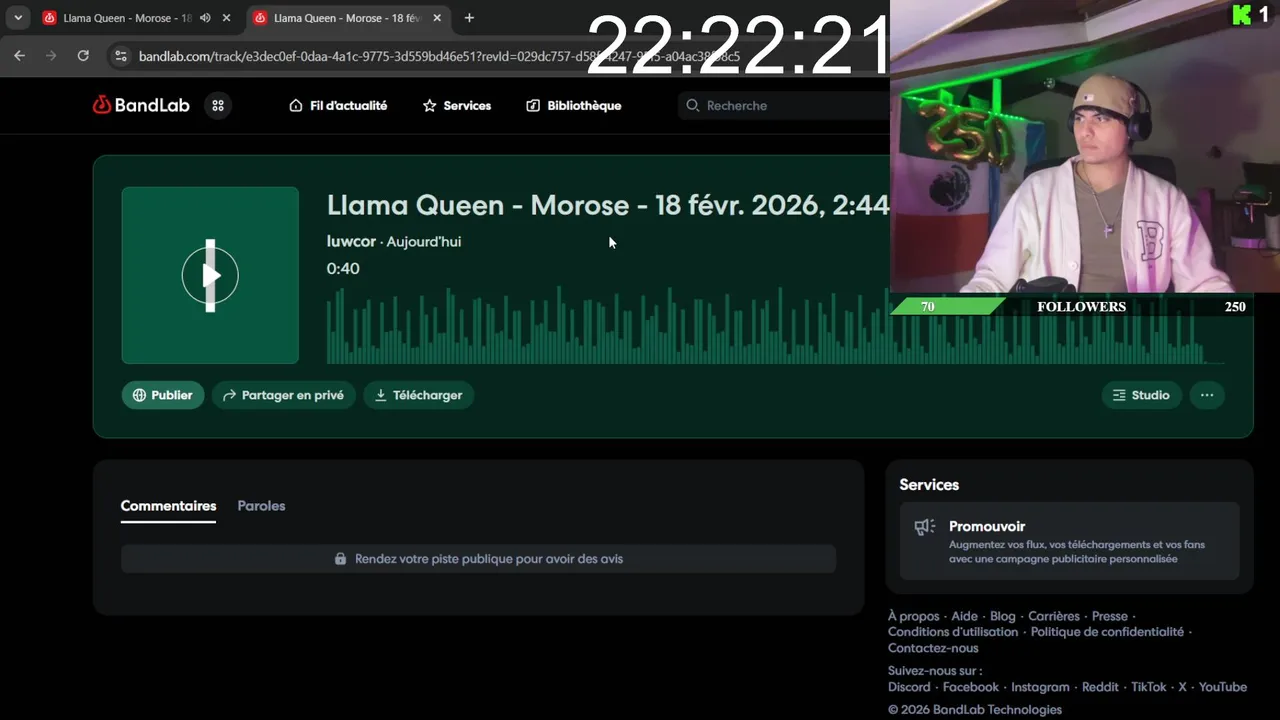Reload the browser page

(x=83, y=56)
